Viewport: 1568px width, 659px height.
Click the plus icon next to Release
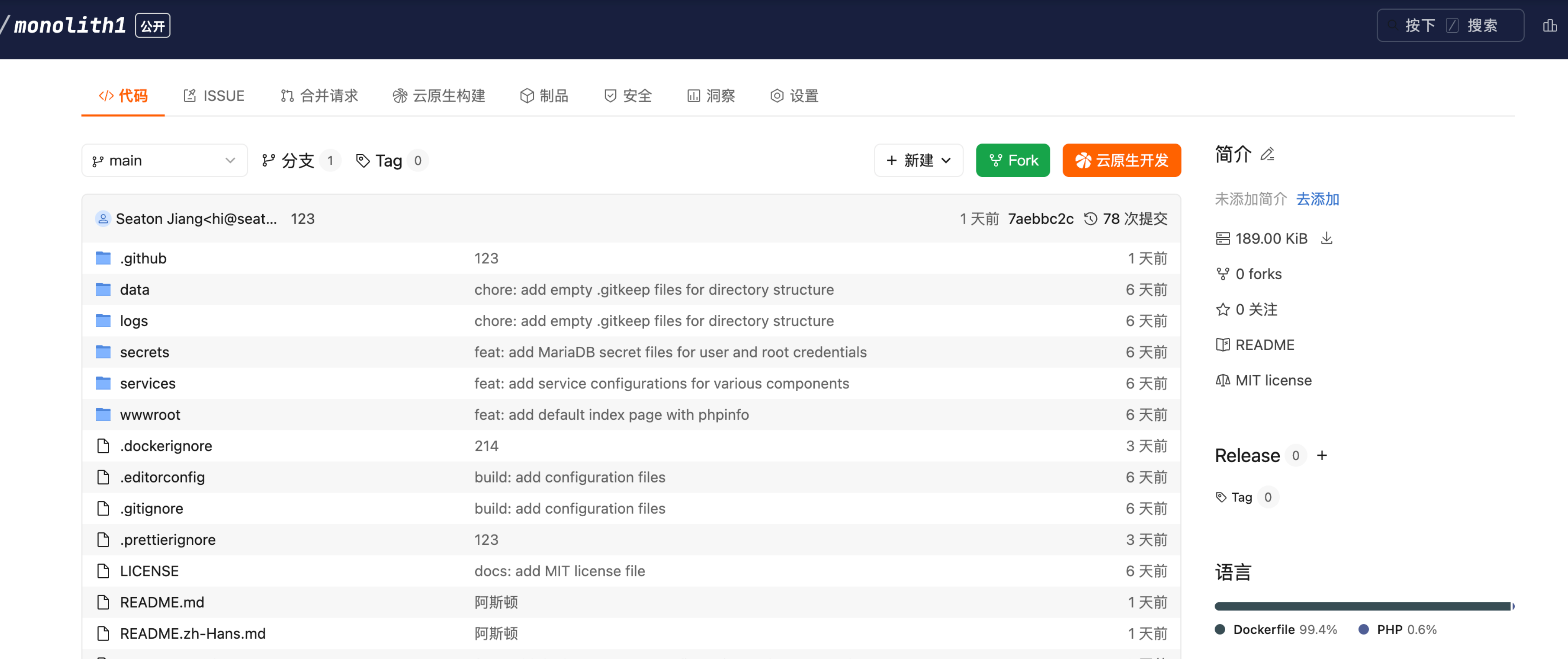pos(1321,456)
